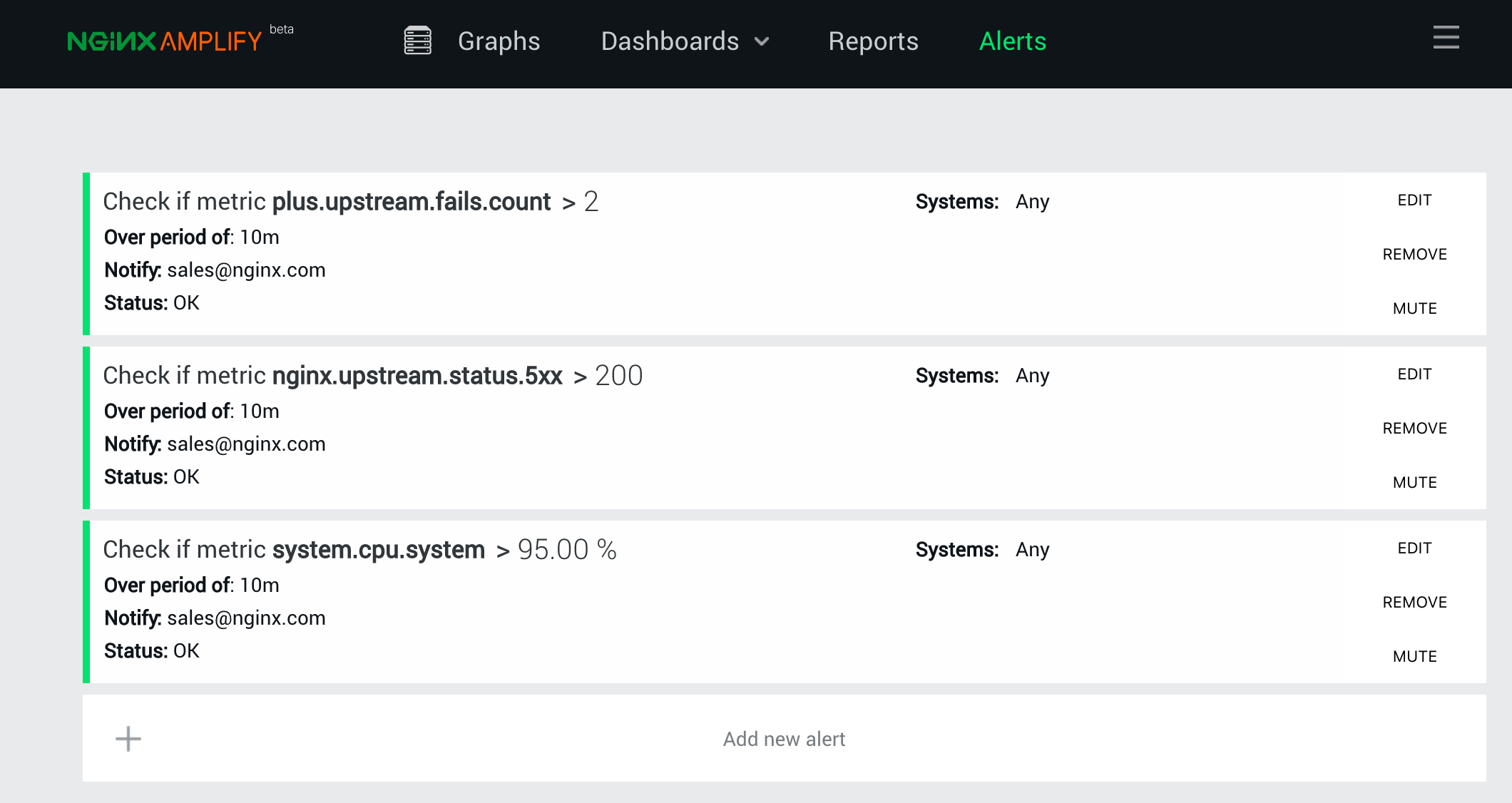Viewport: 1512px width, 803px height.
Task: Click the plus icon to add alert
Action: point(128,739)
